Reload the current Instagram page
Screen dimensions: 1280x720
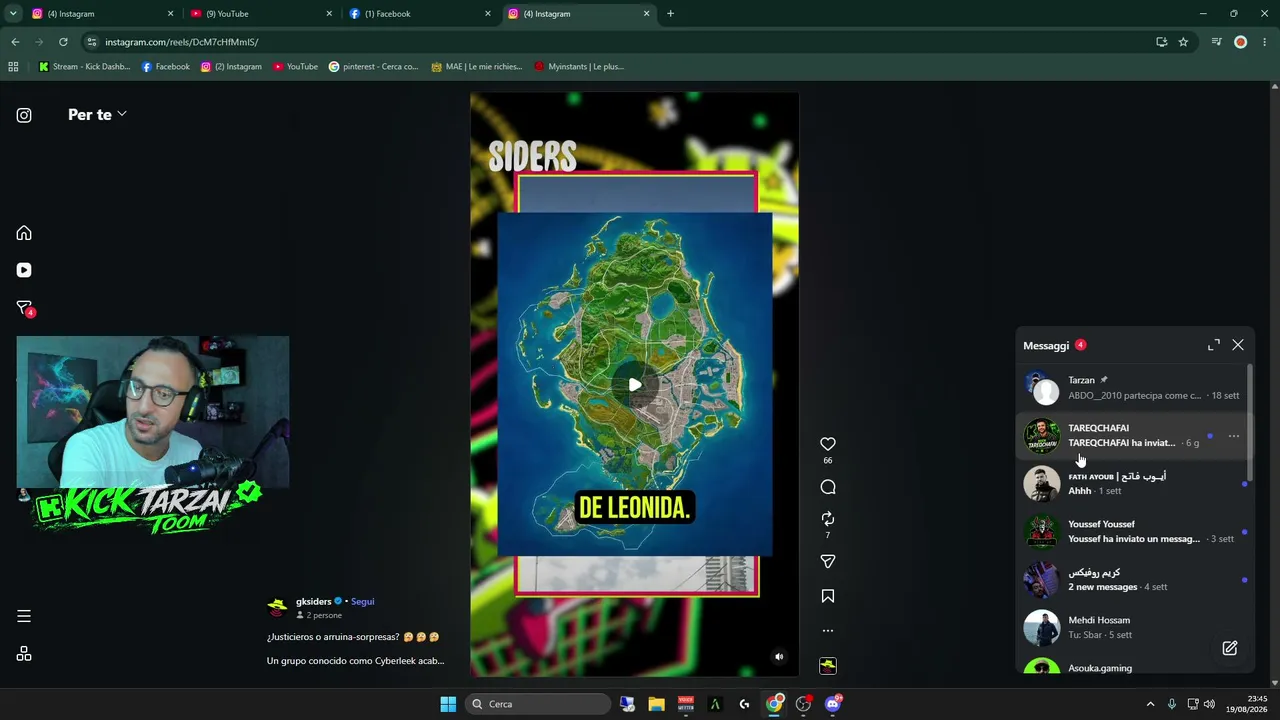pyautogui.click(x=63, y=42)
